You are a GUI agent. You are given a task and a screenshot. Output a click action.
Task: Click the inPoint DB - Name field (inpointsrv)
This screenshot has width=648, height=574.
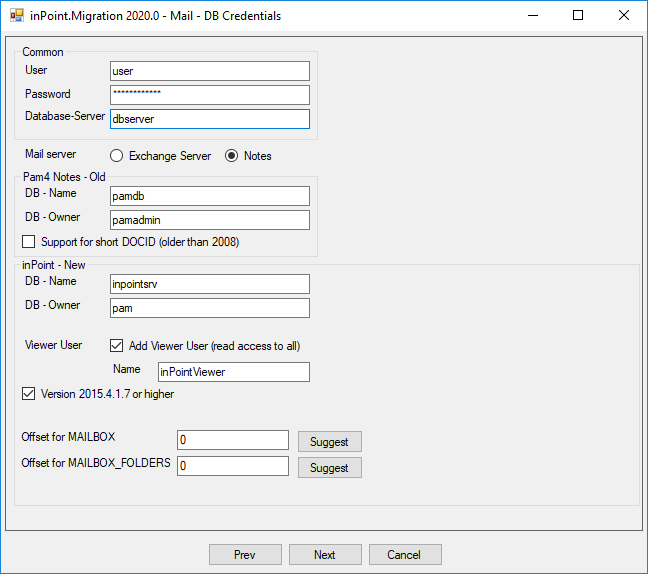point(209,284)
